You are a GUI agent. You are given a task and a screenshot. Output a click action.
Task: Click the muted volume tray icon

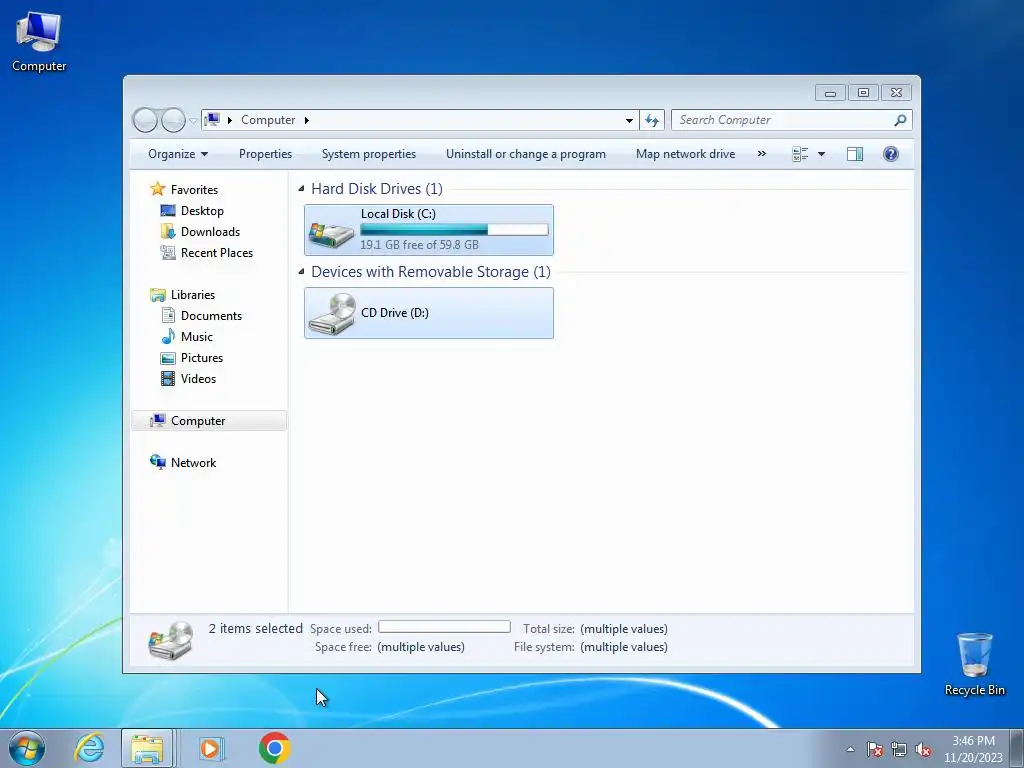pyautogui.click(x=923, y=749)
